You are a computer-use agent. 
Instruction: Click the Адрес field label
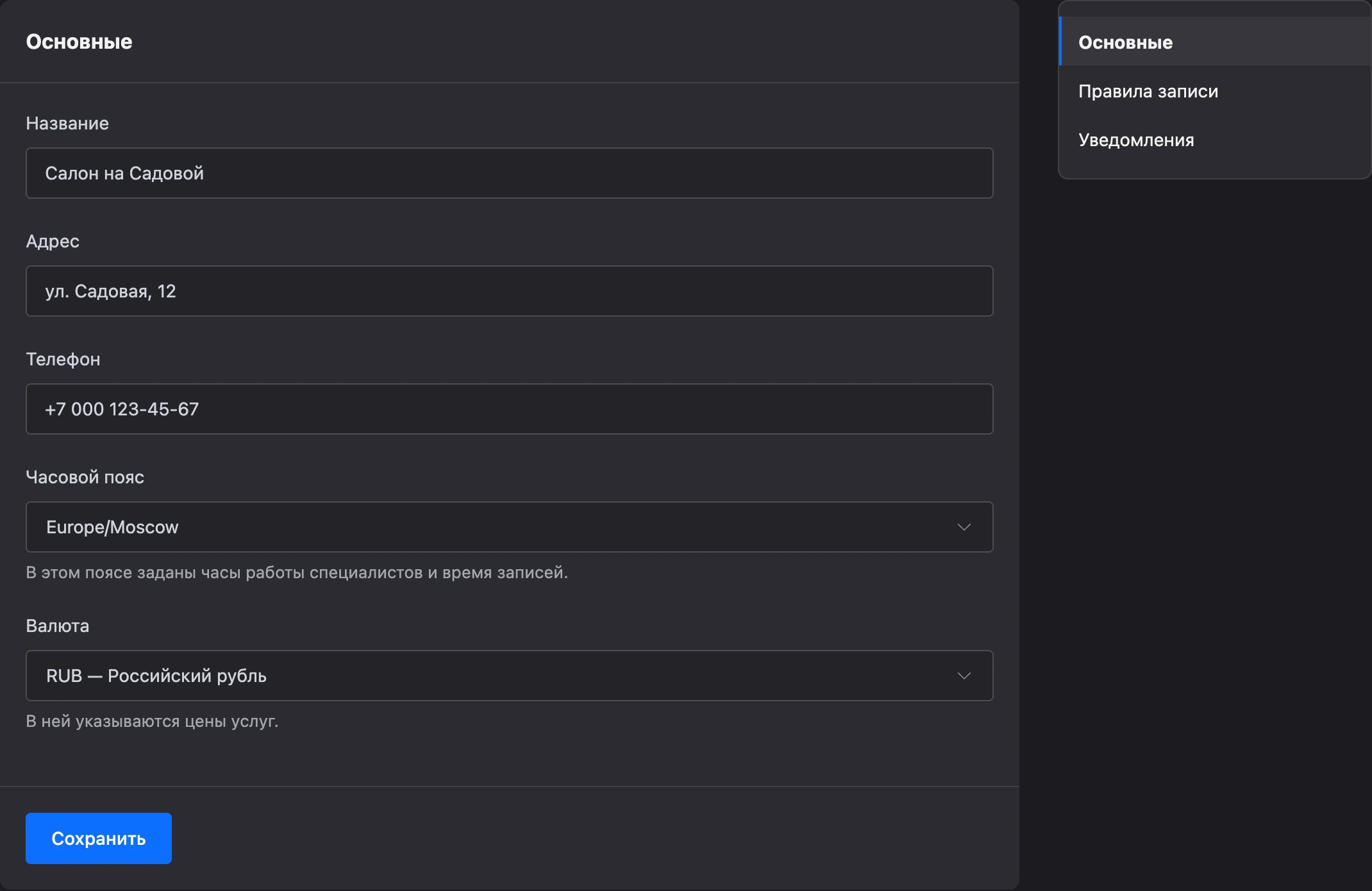53,242
